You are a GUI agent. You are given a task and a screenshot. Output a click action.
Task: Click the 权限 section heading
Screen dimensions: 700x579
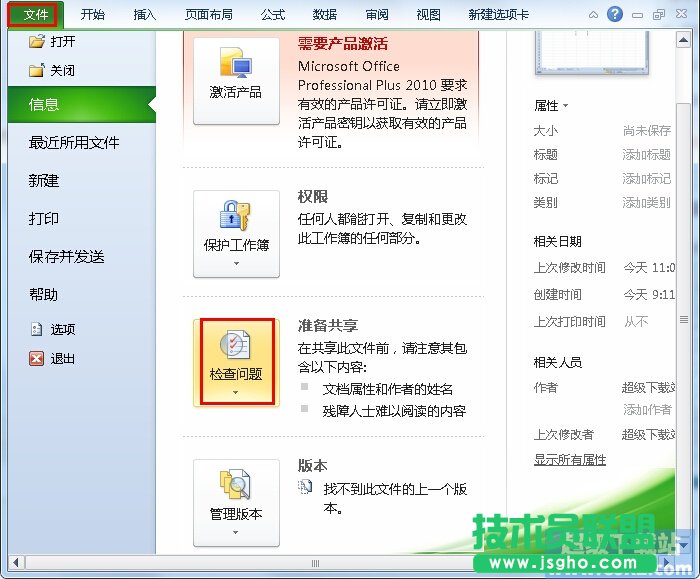(x=312, y=196)
